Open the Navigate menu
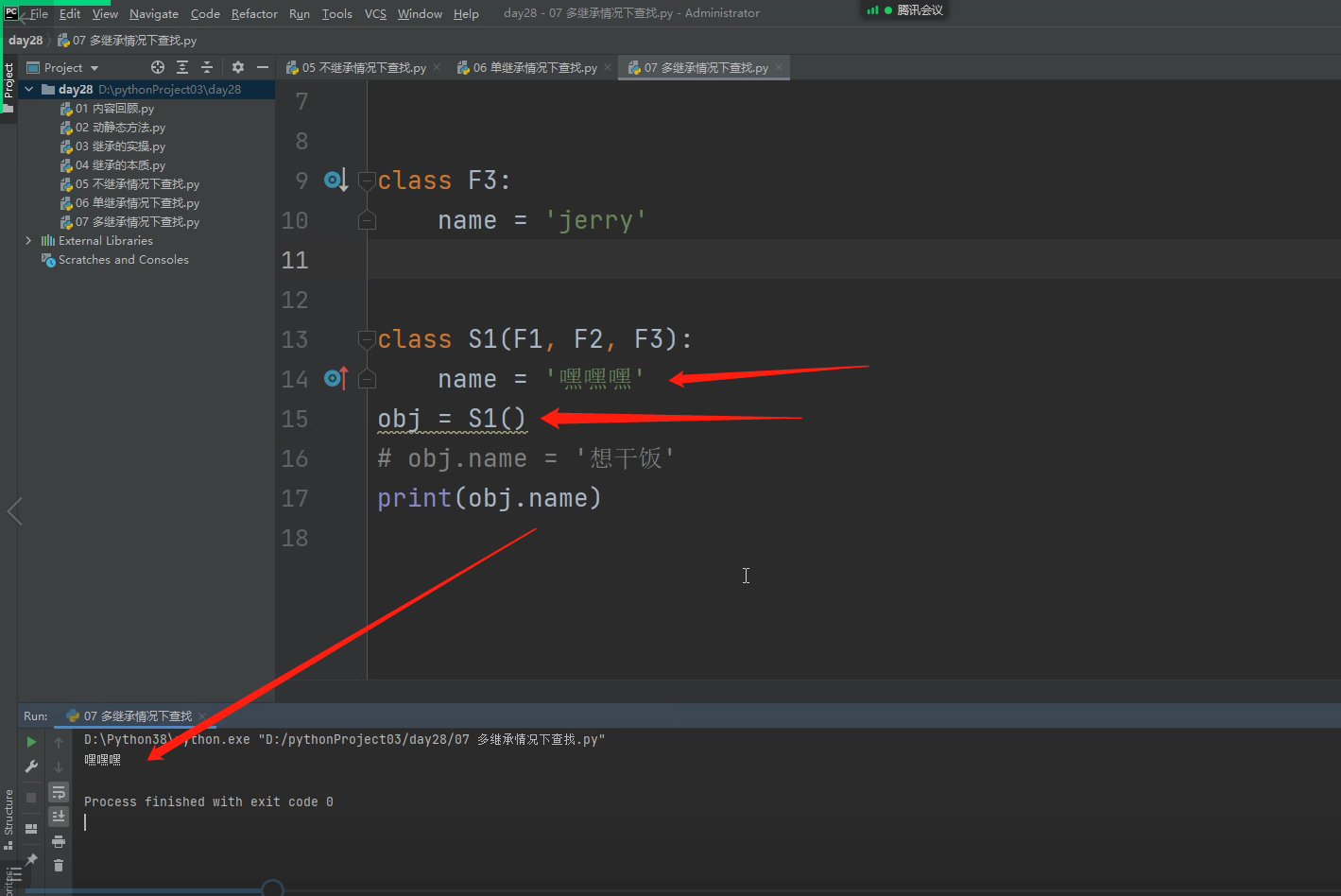The width and height of the screenshot is (1341, 896). [x=154, y=13]
